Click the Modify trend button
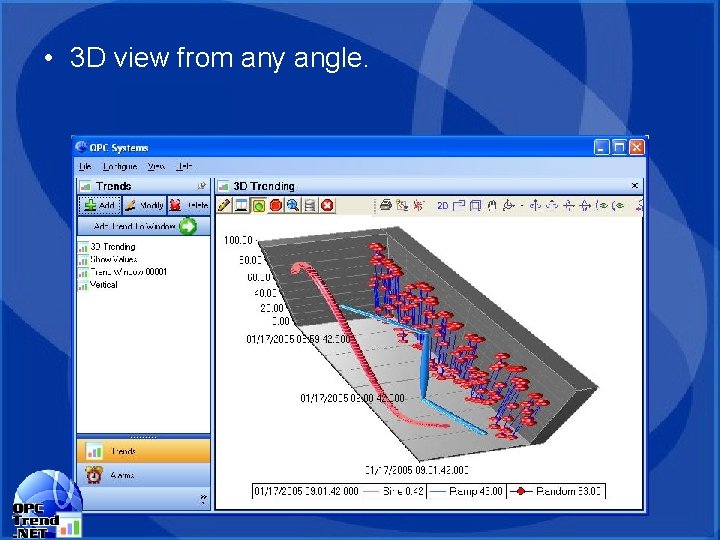This screenshot has height=540, width=720. pos(144,205)
